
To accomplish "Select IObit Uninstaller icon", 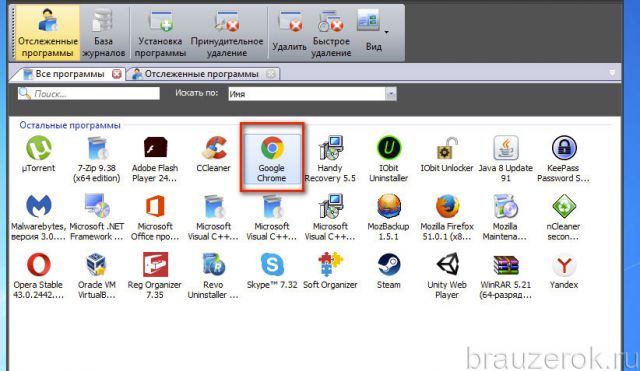I will (x=389, y=148).
